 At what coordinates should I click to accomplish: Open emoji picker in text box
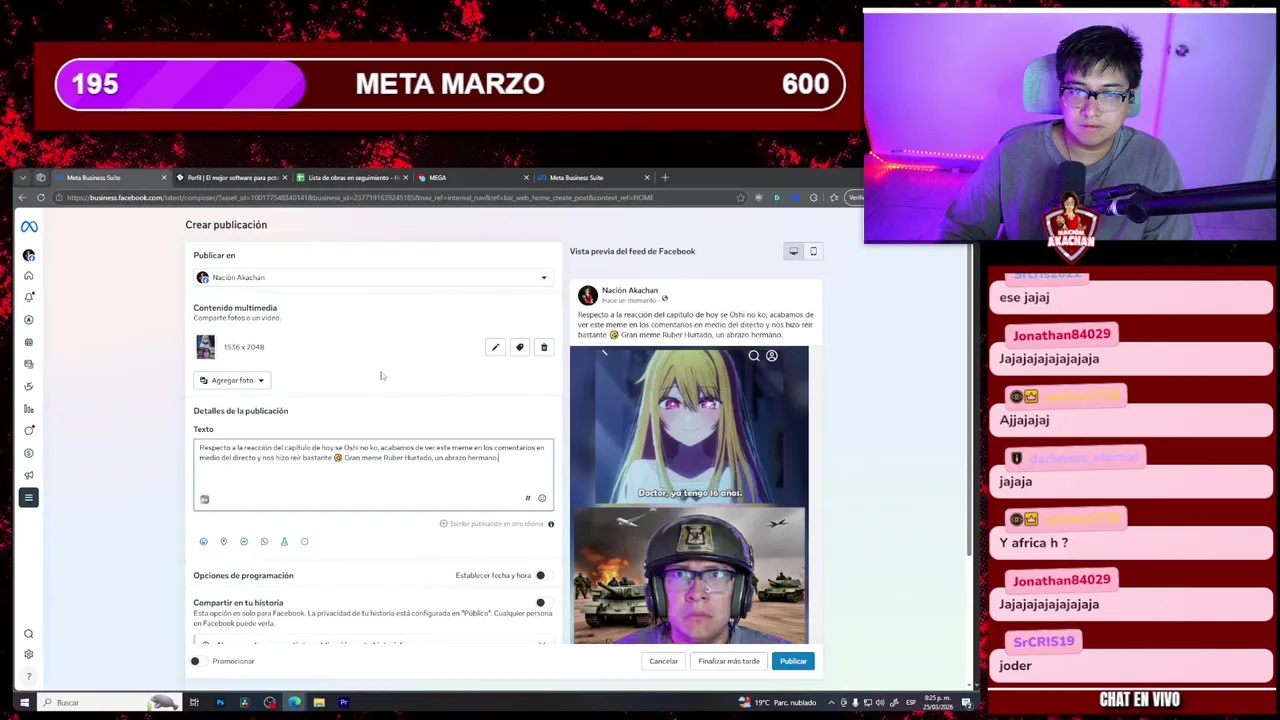pyautogui.click(x=542, y=498)
